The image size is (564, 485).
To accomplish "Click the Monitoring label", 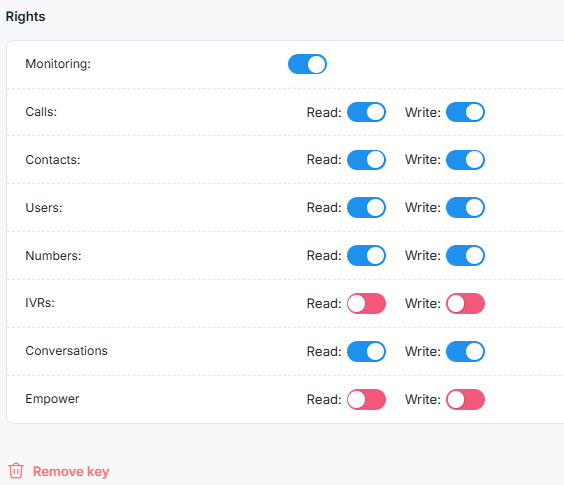I will click(58, 64).
